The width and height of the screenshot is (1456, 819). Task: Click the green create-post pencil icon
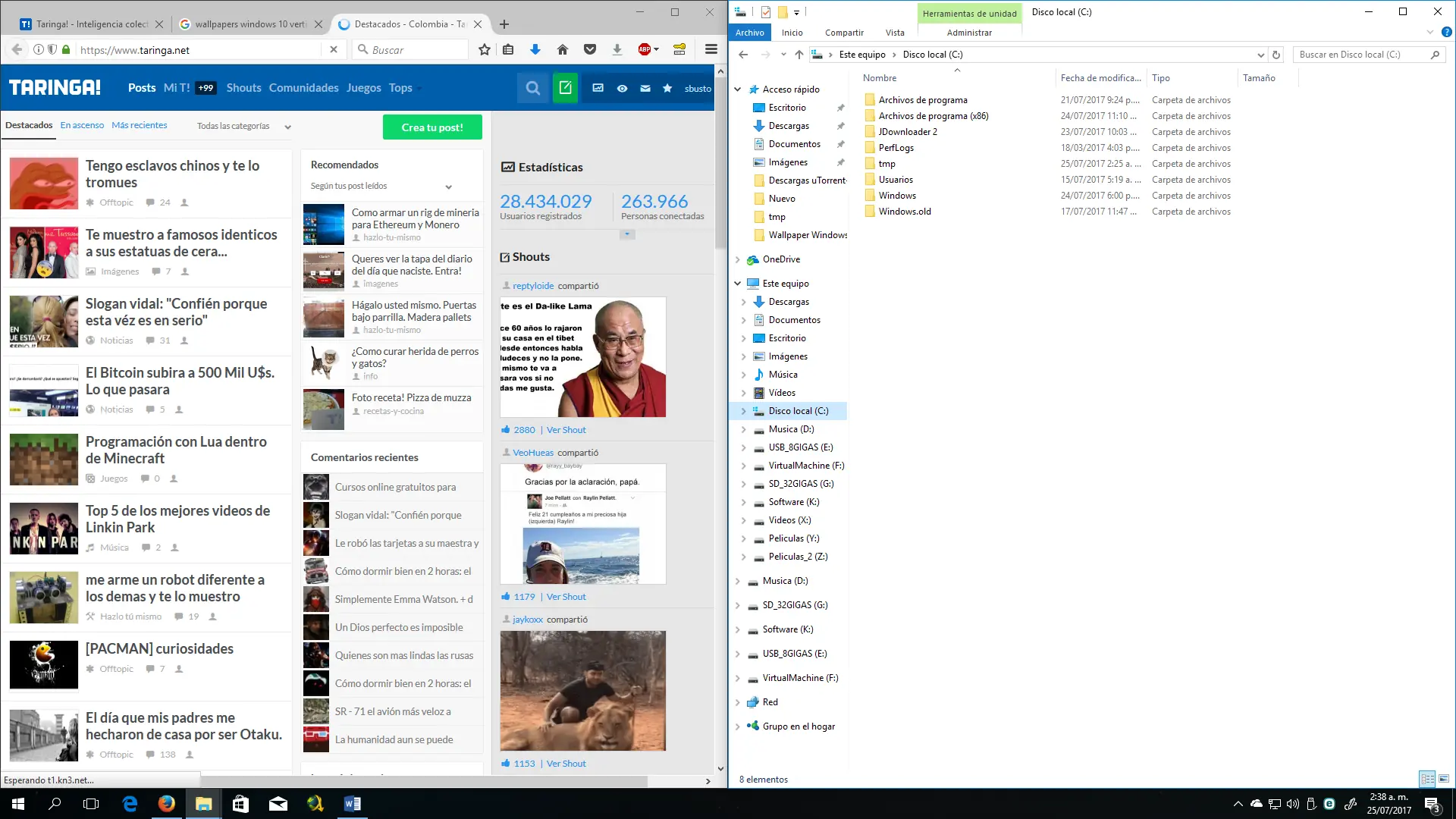pyautogui.click(x=565, y=88)
